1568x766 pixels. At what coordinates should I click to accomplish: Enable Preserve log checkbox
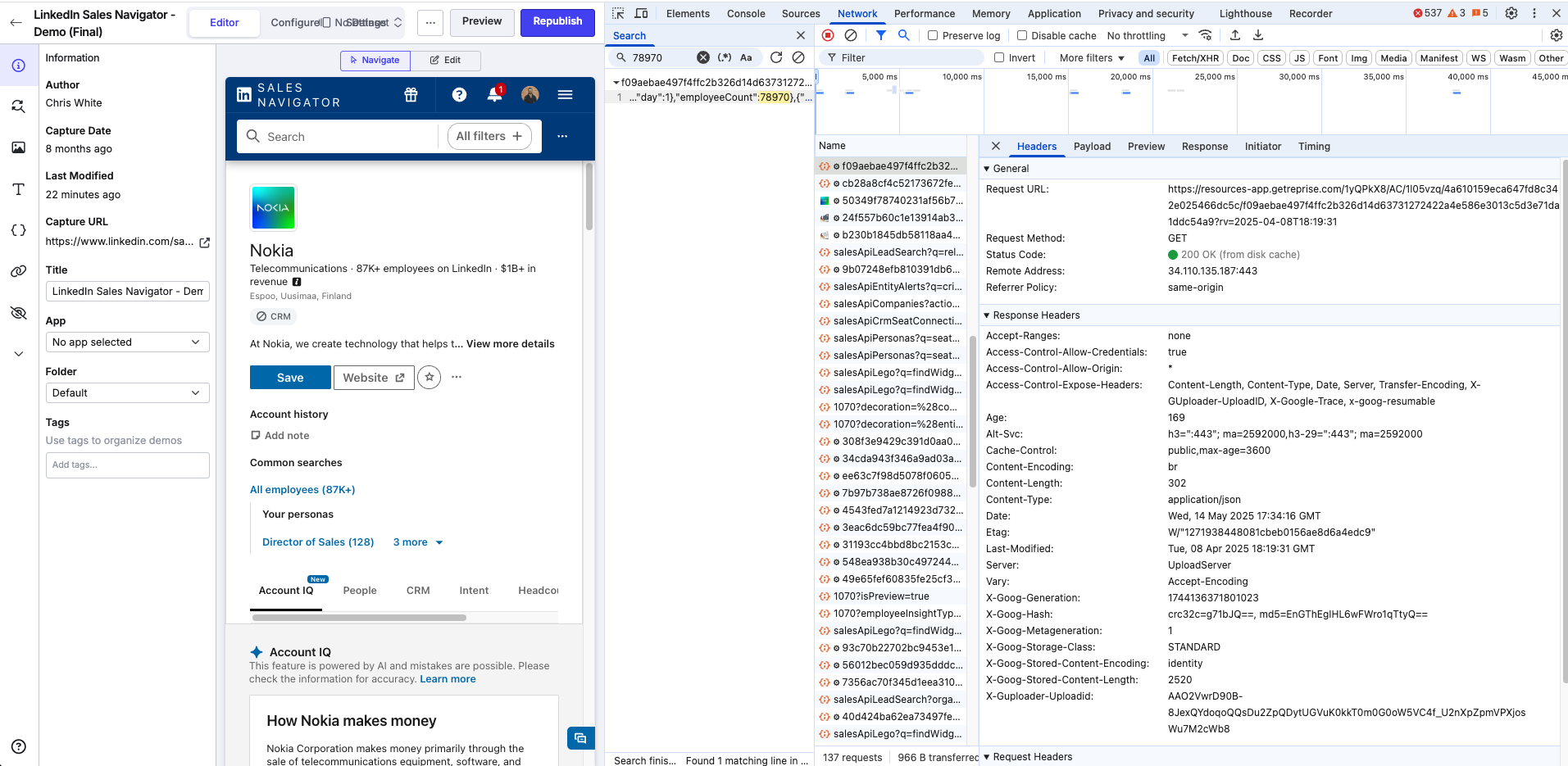933,35
